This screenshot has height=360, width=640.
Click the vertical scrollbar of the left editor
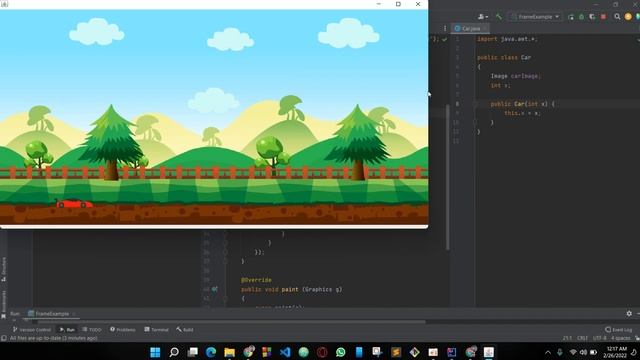(x=448, y=176)
